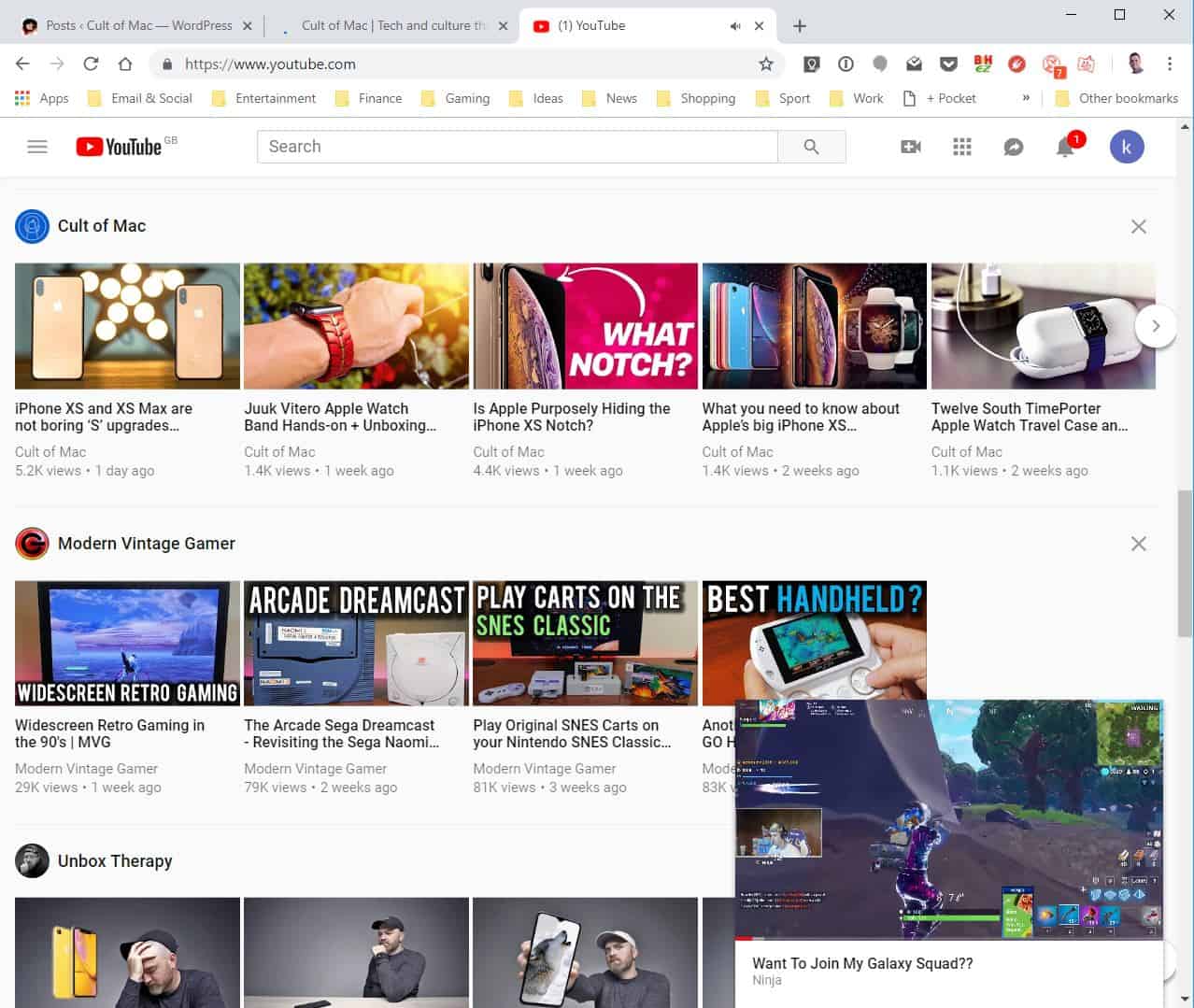Click the YouTube logo to go home
This screenshot has height=1008, width=1194.
coord(119,147)
